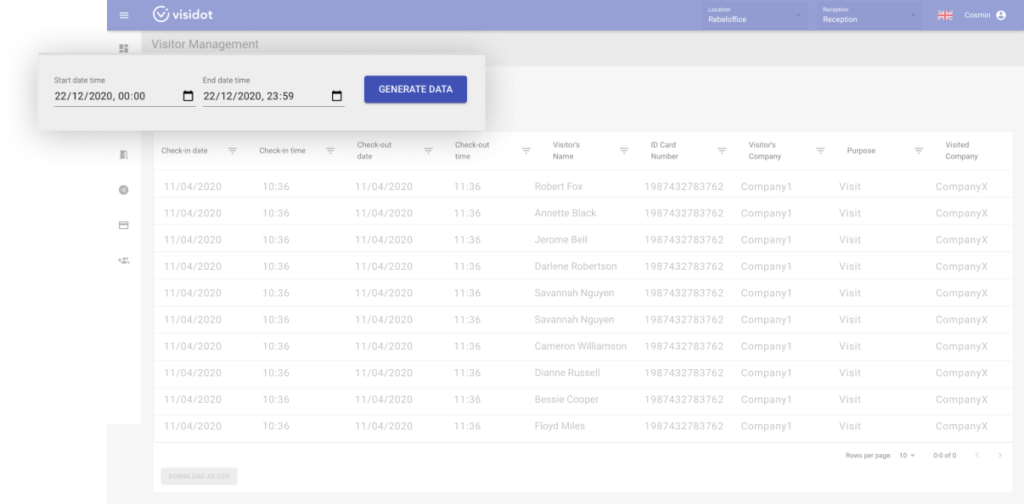This screenshot has width=1024, height=504.
Task: Open the hamburger navigation menu
Action: coord(124,15)
